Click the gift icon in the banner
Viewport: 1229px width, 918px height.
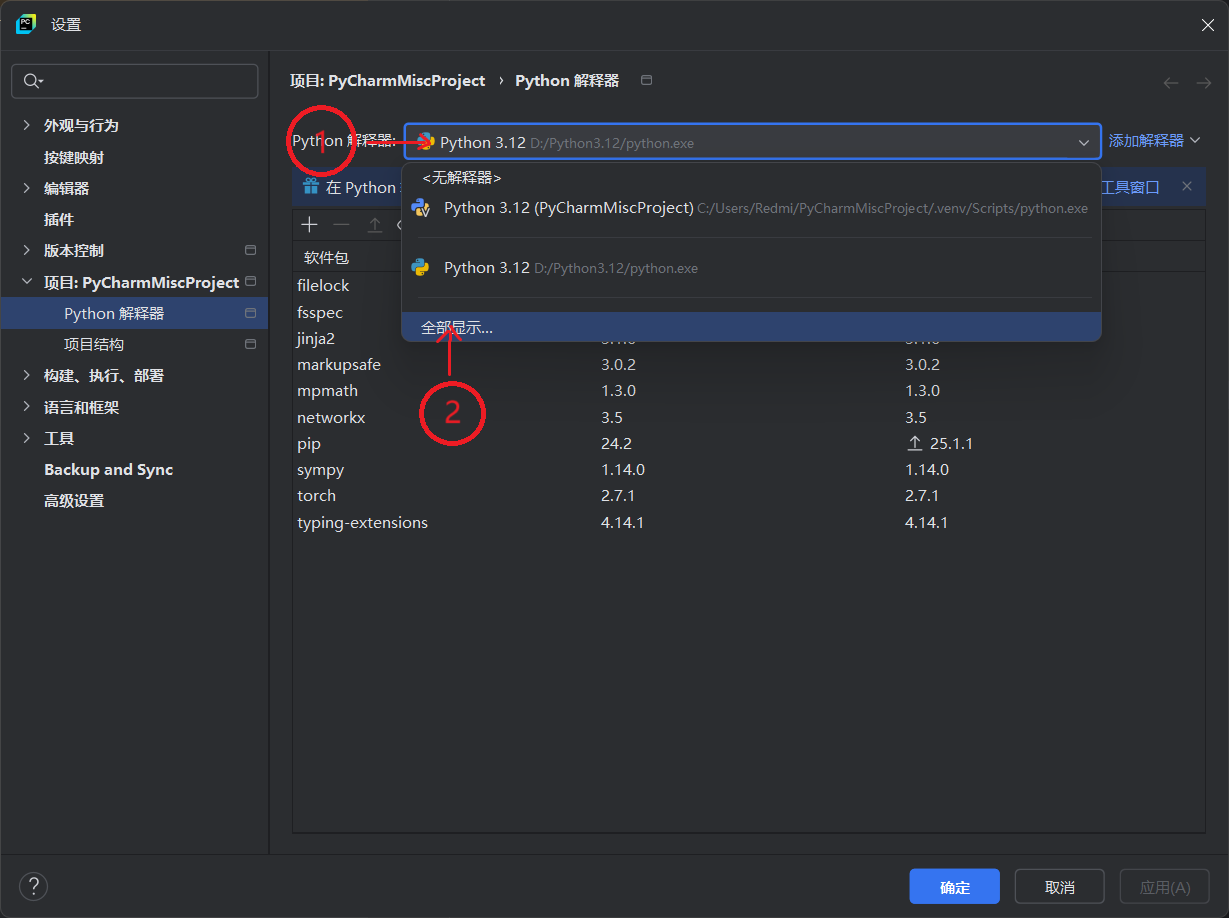point(310,187)
